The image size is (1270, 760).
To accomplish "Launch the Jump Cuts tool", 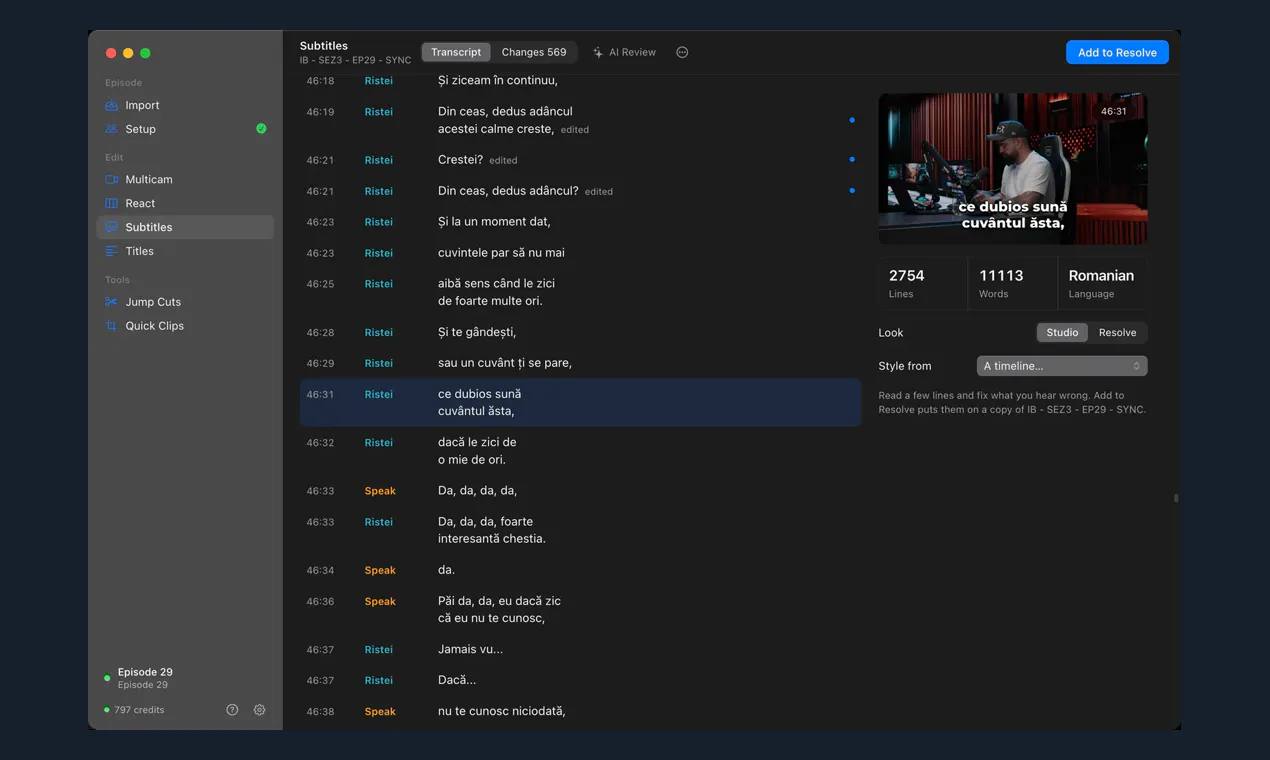I will (185, 302).
